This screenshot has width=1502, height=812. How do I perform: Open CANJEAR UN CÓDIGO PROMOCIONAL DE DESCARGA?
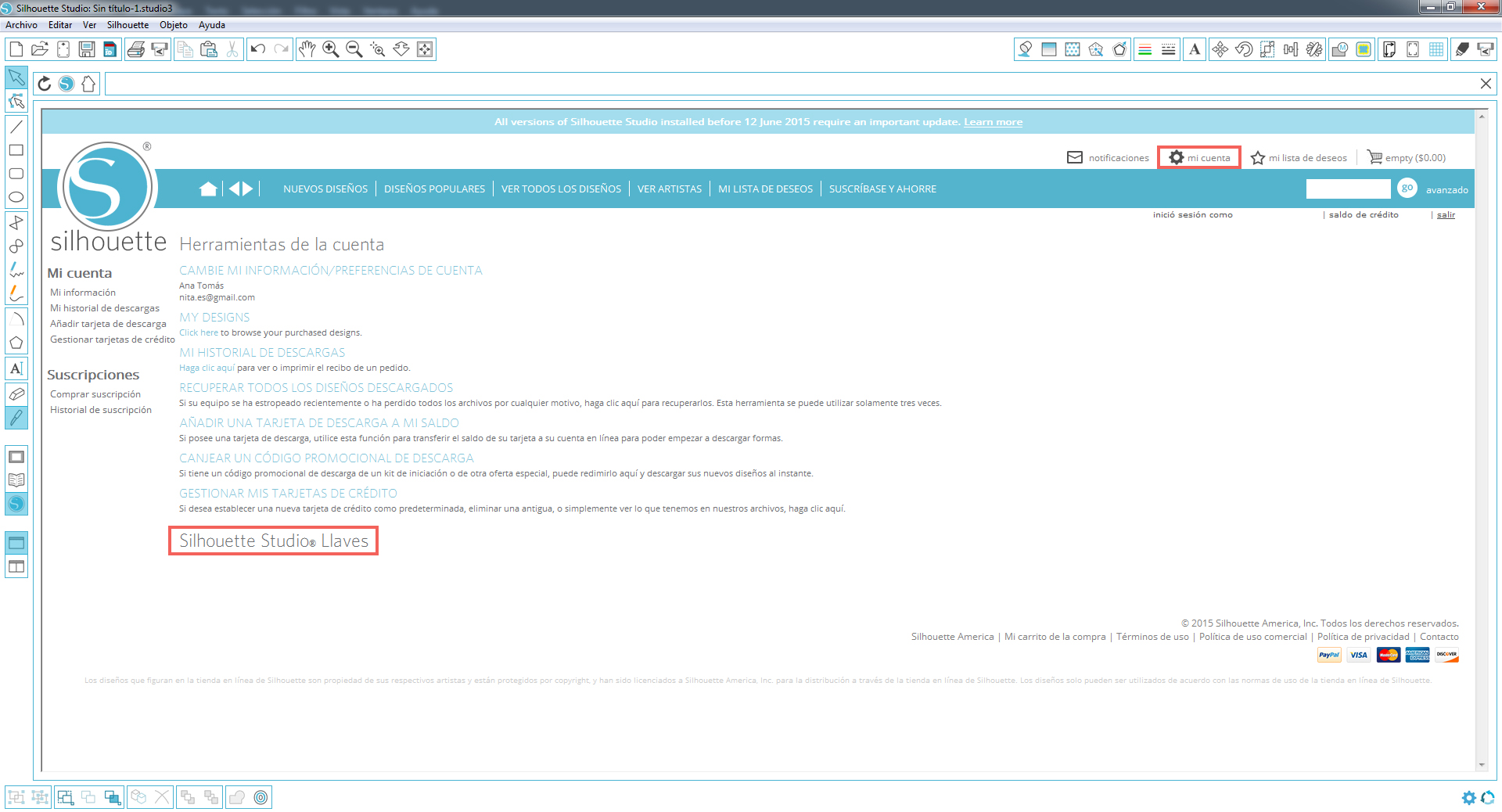(326, 458)
